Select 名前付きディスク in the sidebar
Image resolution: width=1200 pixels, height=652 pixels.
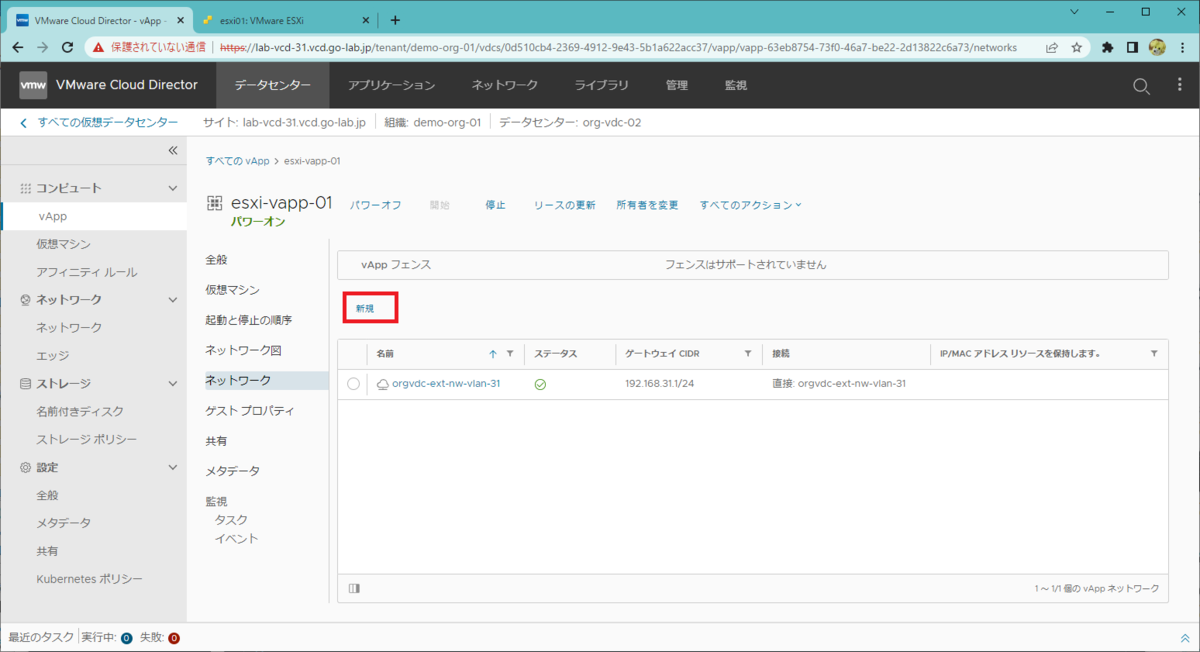[80, 411]
